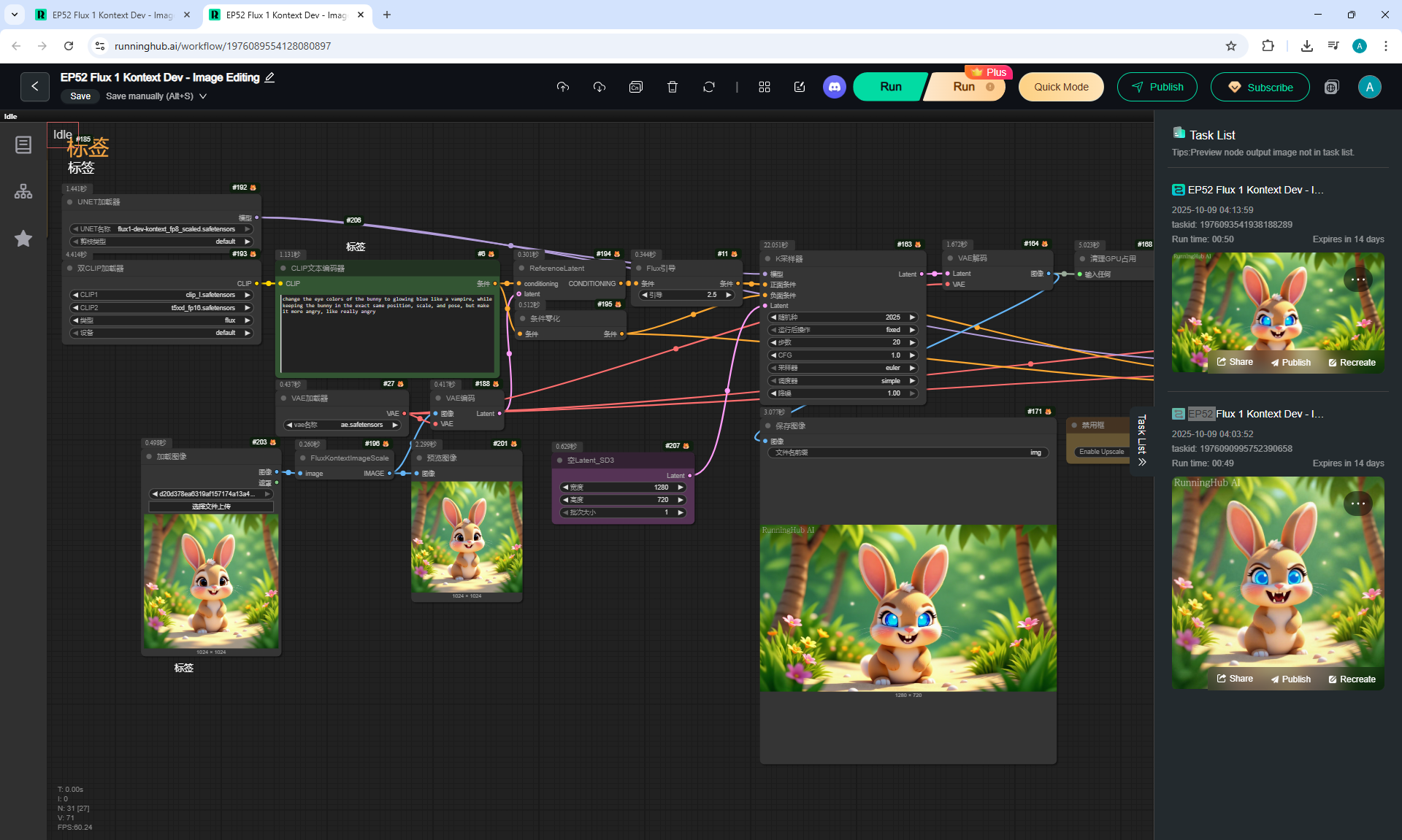The width and height of the screenshot is (1402, 840).
Task: Open the Discord community icon
Action: pyautogui.click(x=834, y=87)
